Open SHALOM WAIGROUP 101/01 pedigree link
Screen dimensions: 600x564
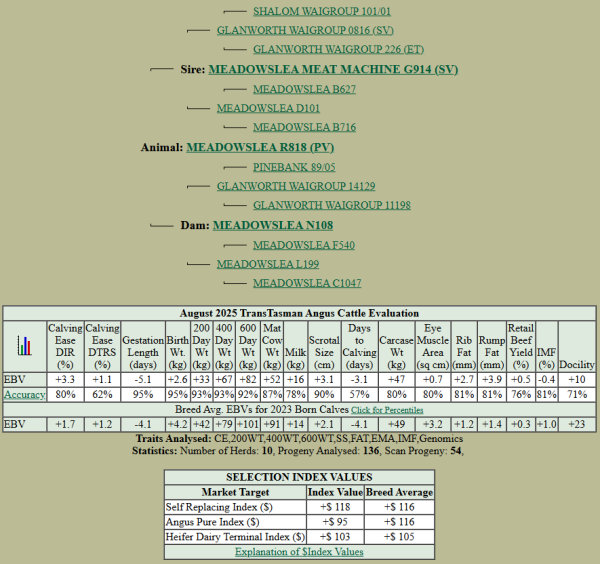point(322,11)
